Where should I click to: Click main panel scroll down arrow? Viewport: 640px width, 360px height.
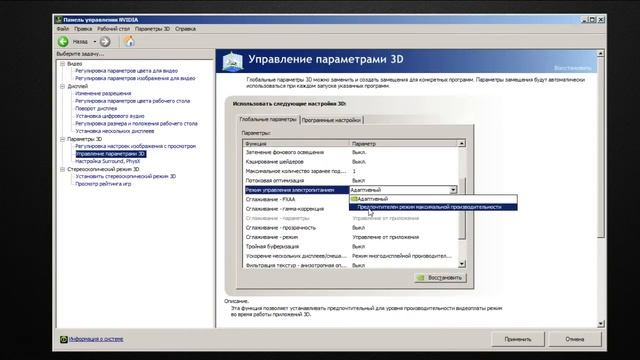pyautogui.click(x=600, y=324)
